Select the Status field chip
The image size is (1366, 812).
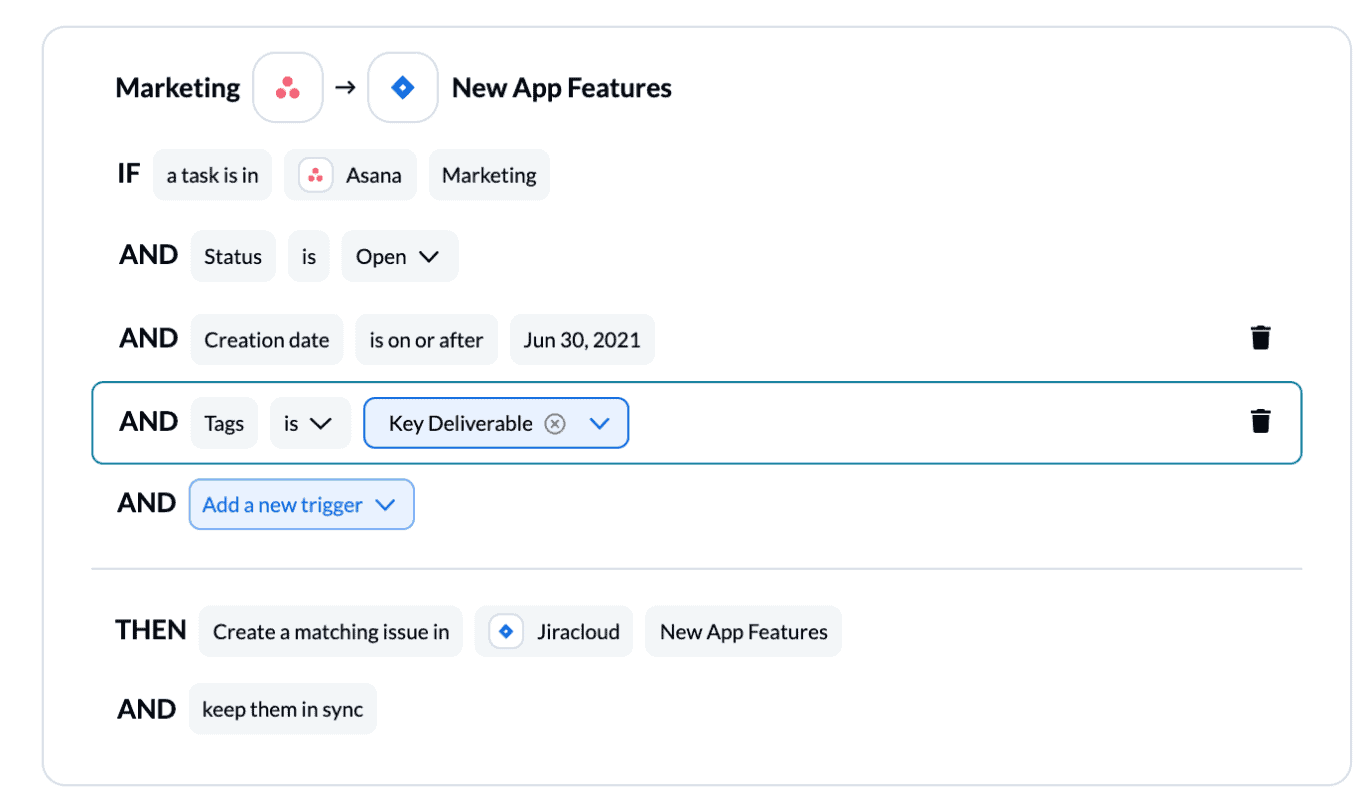[x=233, y=256]
